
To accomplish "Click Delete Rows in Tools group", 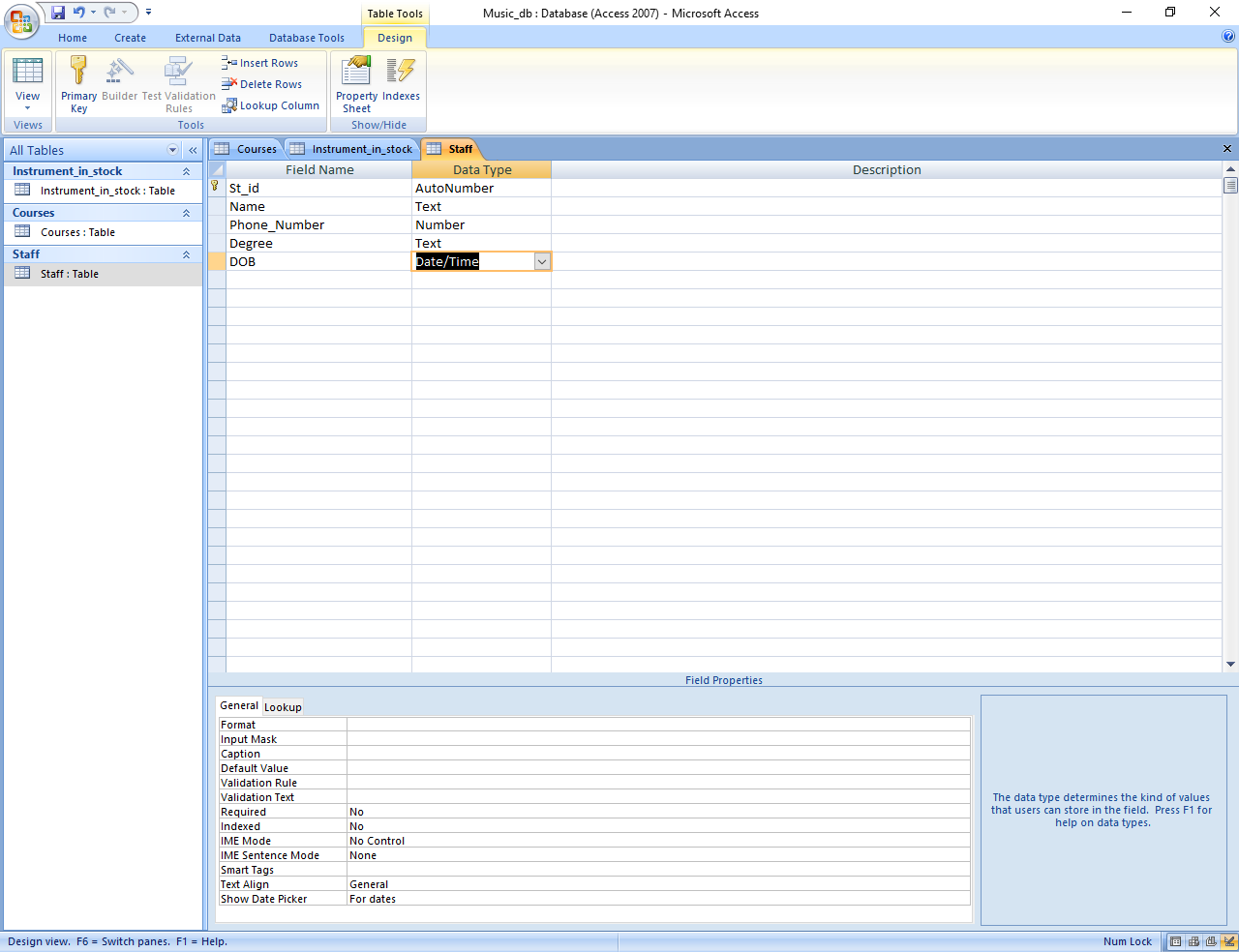I will [262, 84].
